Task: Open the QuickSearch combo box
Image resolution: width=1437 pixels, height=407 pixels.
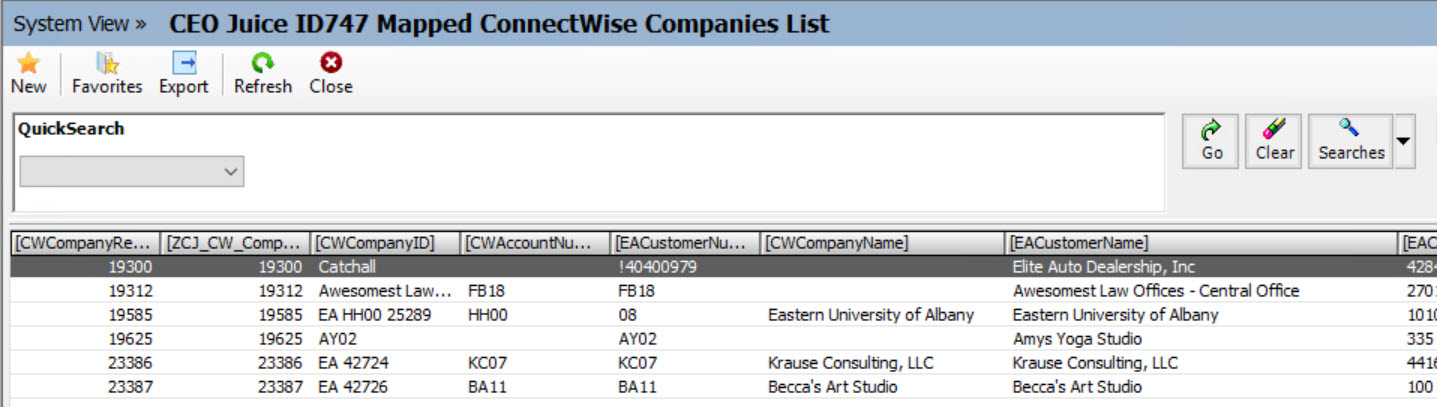Action: (132, 171)
